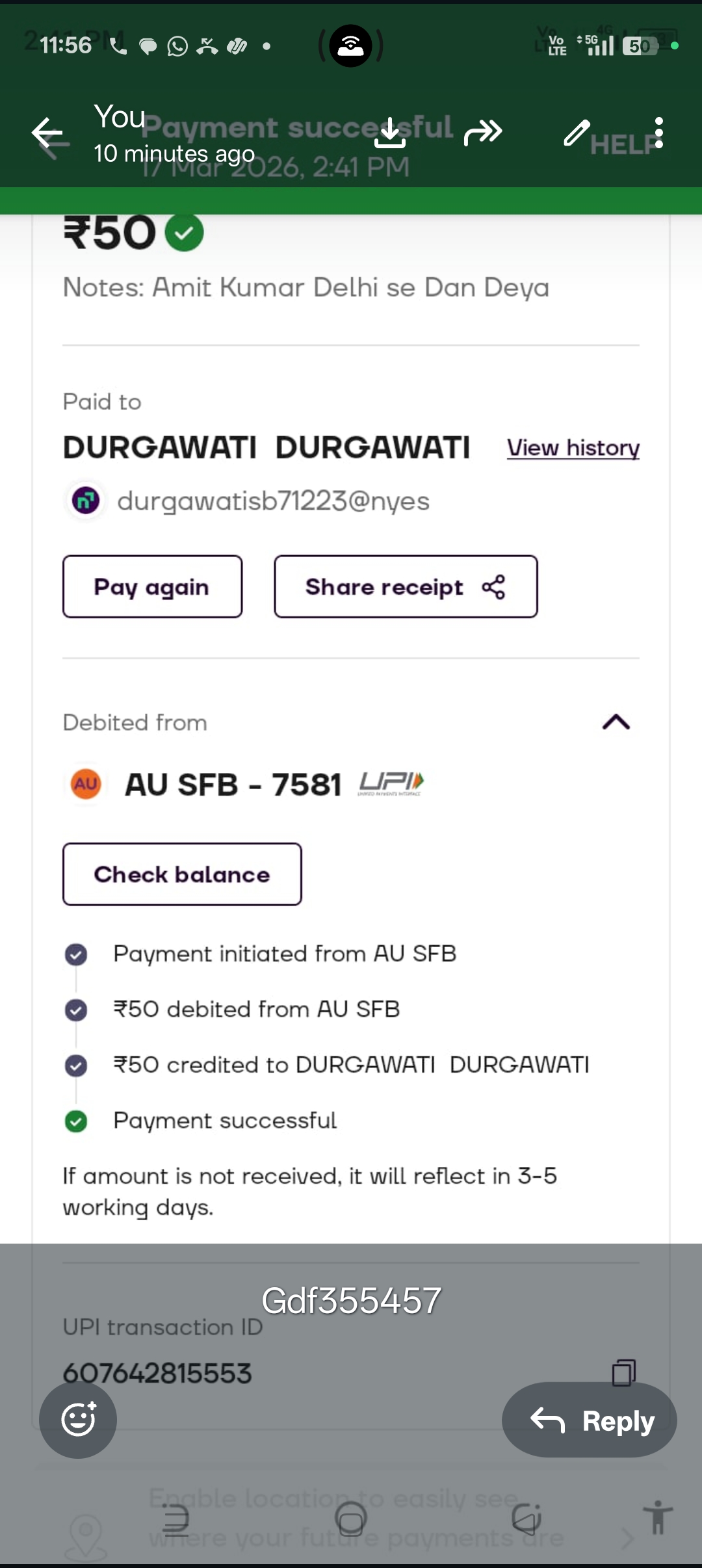Tap the Pay again button
The height and width of the screenshot is (1568, 702).
[152, 587]
